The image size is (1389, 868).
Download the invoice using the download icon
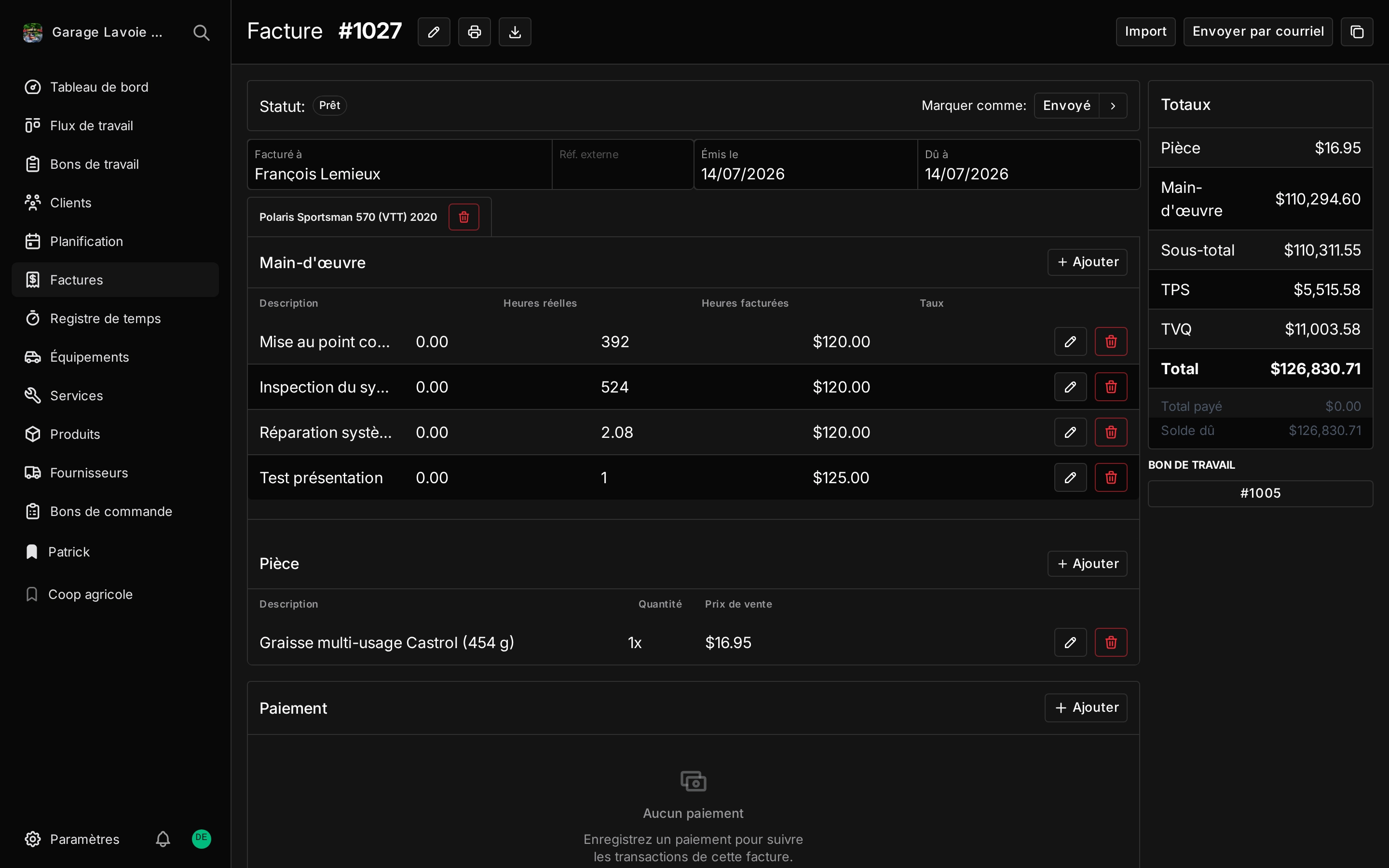point(515,31)
